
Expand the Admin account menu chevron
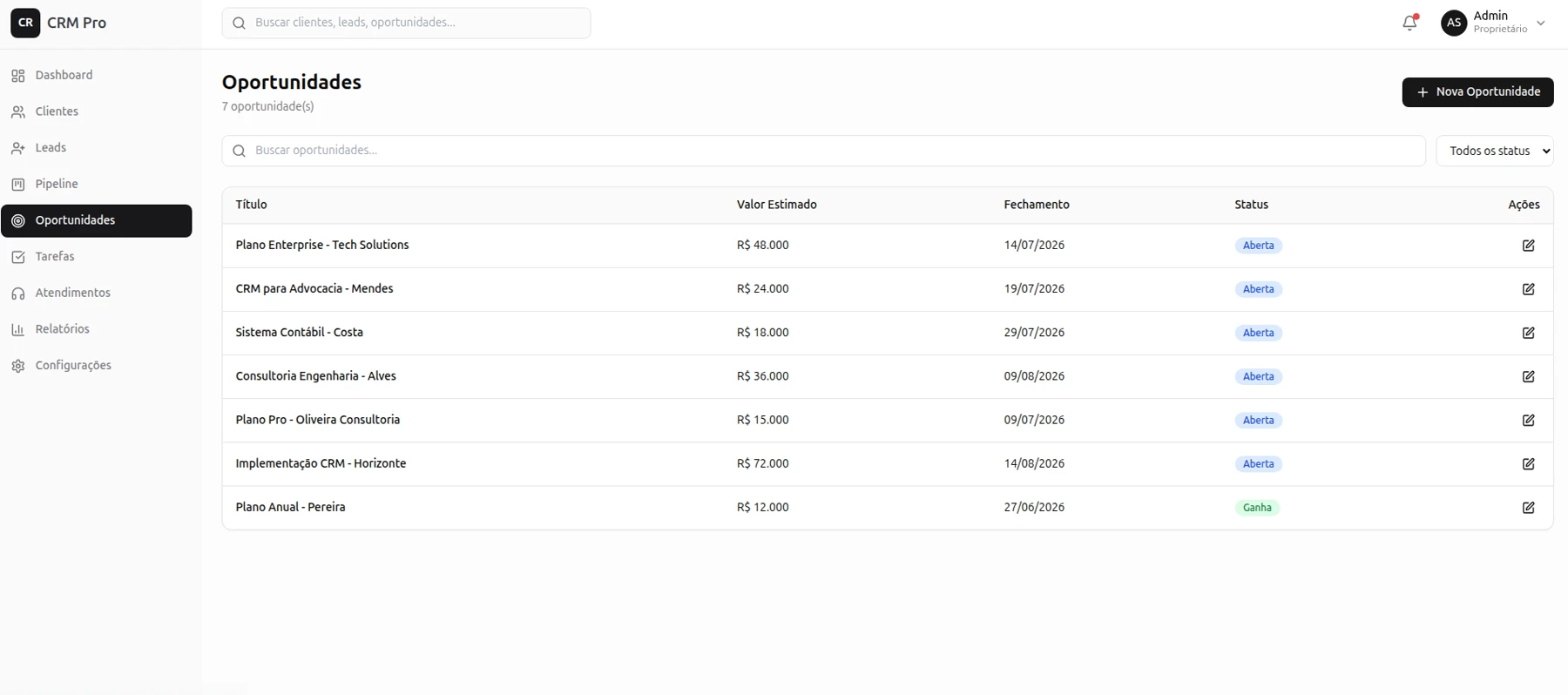(1540, 24)
